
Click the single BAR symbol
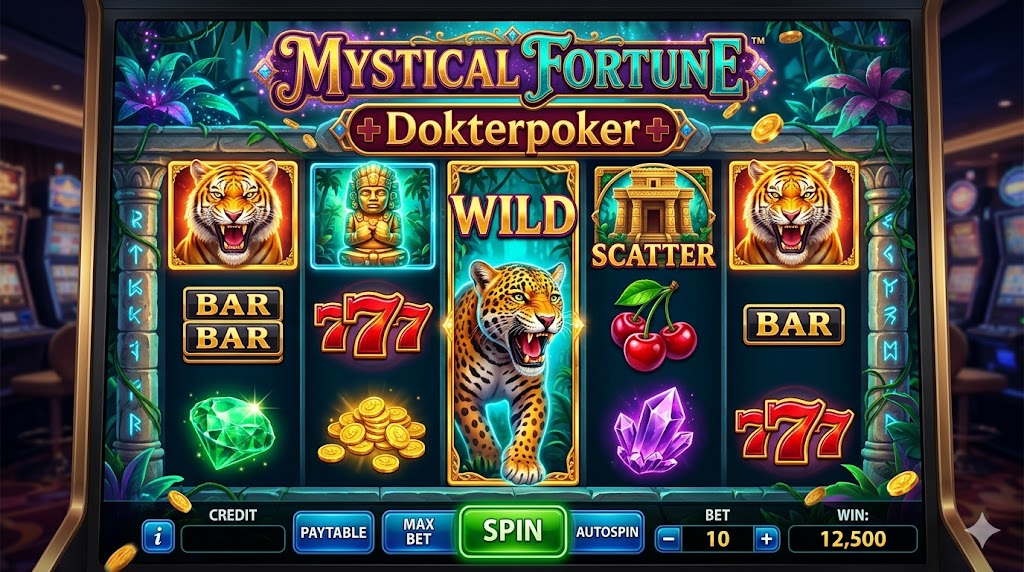click(x=793, y=325)
